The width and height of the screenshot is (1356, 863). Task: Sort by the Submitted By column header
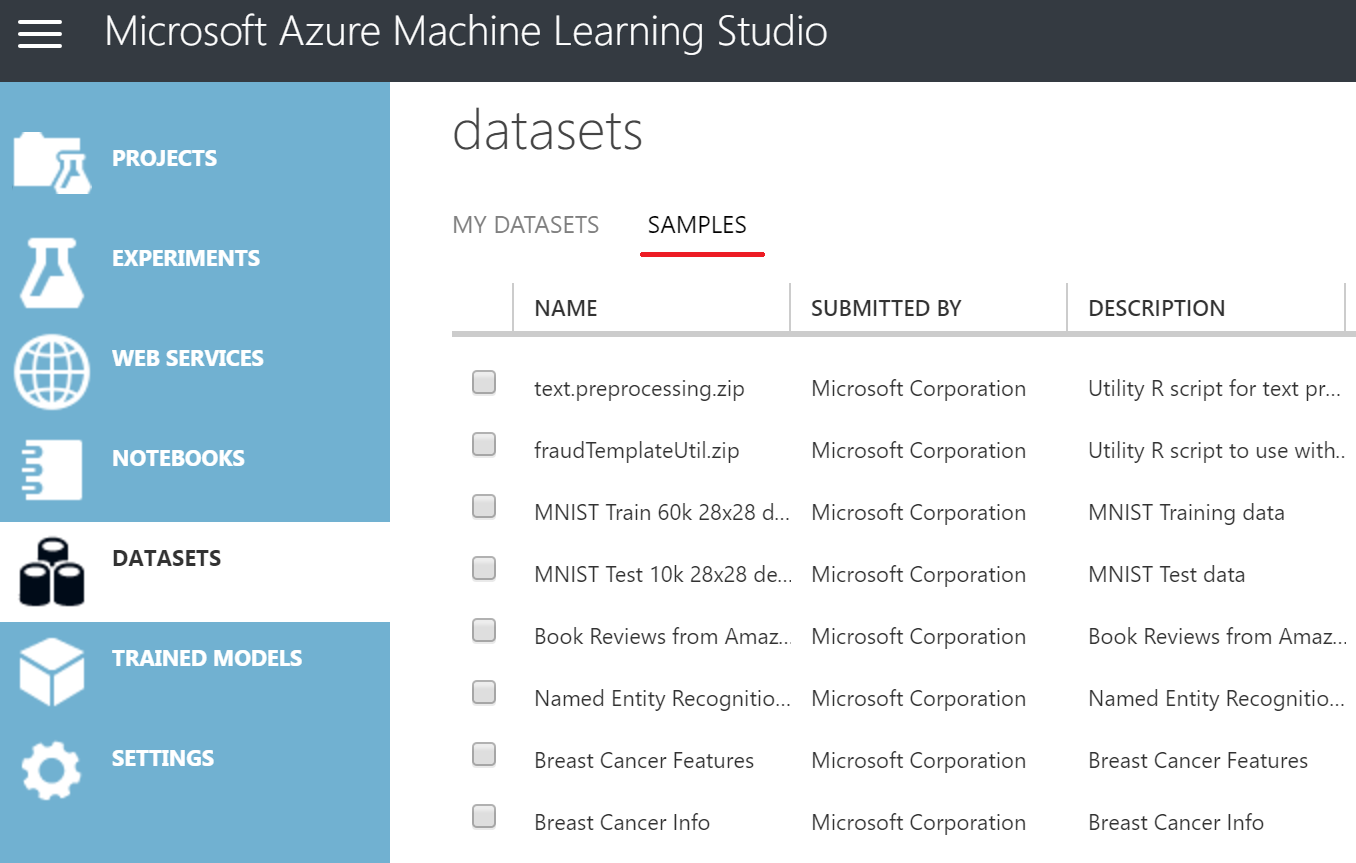(x=886, y=308)
